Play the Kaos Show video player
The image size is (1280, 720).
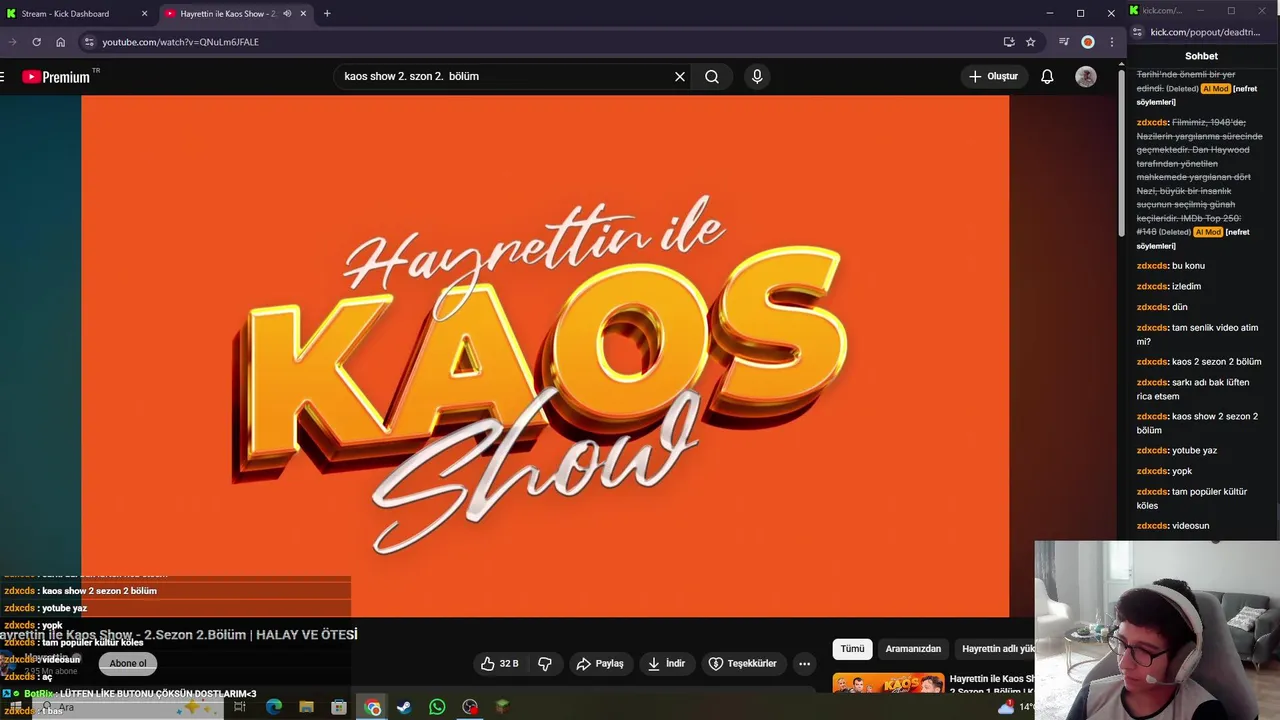tap(545, 356)
